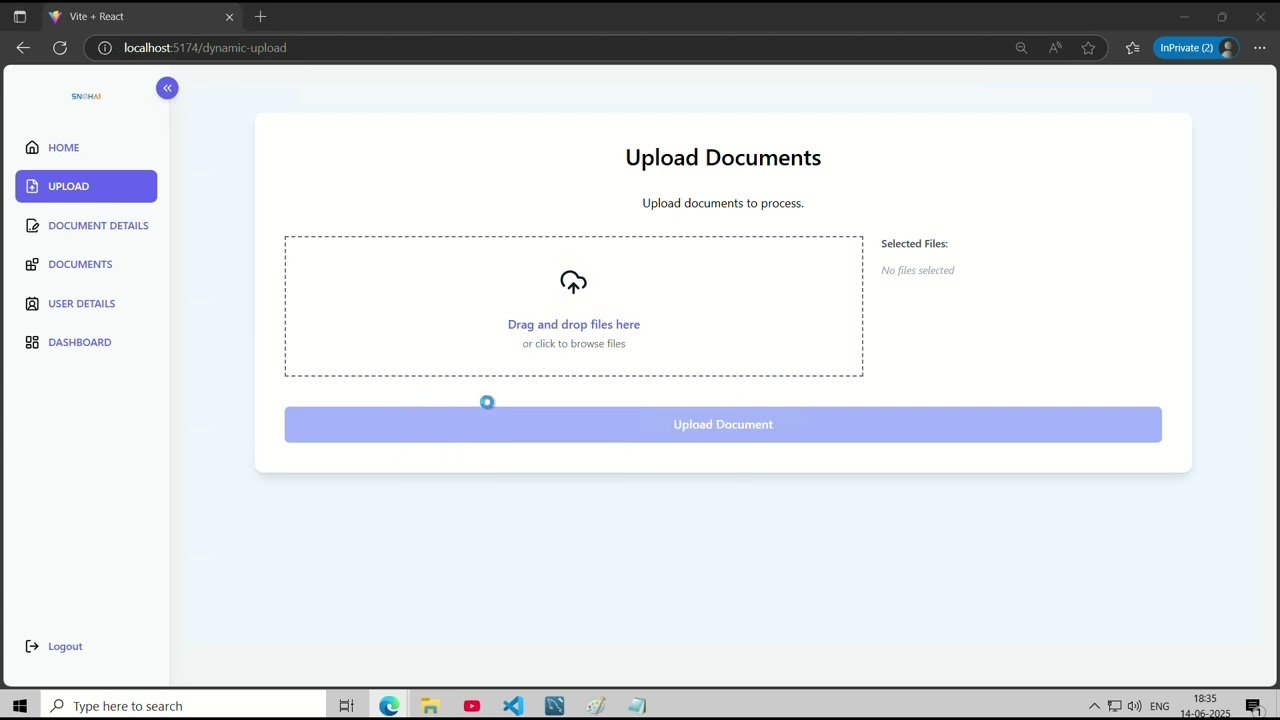Viewport: 1280px width, 720px height.
Task: Click the taskbar search box
Action: click(x=183, y=706)
